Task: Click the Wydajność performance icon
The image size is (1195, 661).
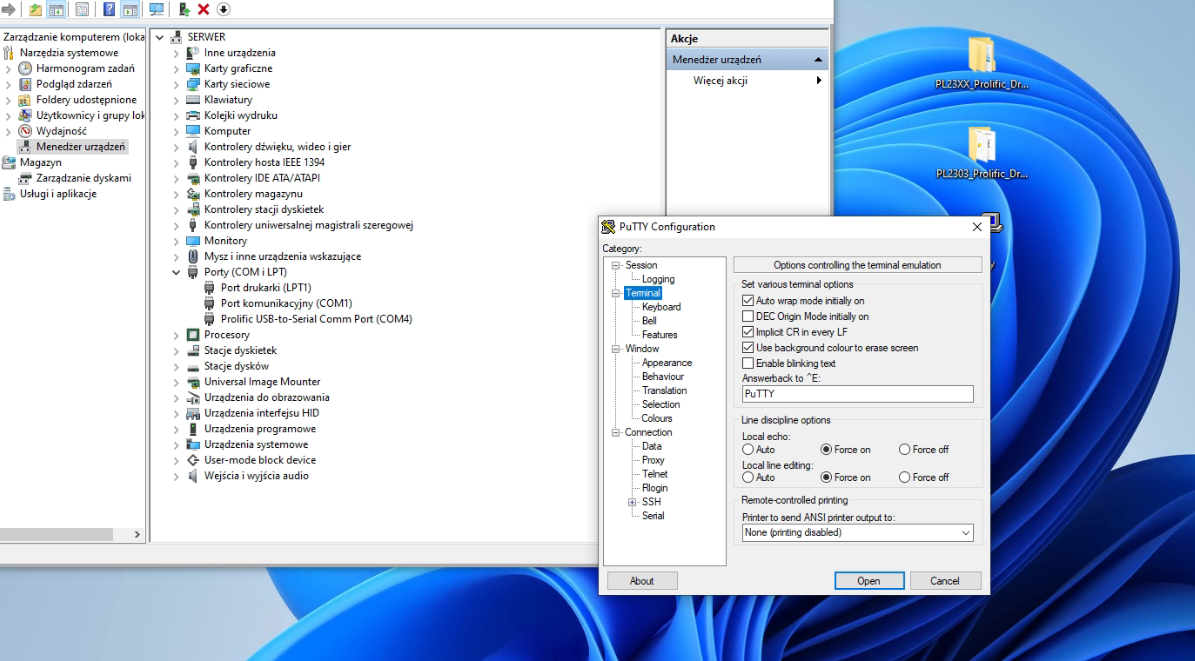Action: tap(25, 131)
